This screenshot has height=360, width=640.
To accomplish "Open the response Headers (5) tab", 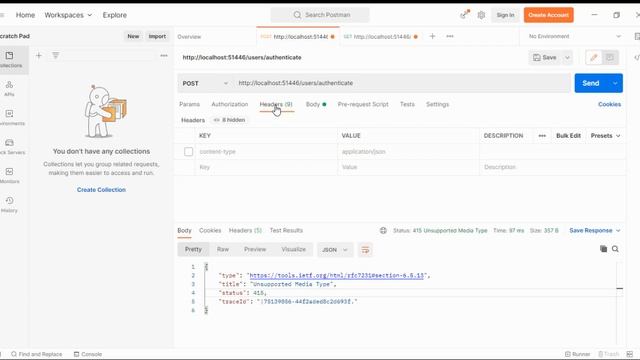I will (245, 231).
